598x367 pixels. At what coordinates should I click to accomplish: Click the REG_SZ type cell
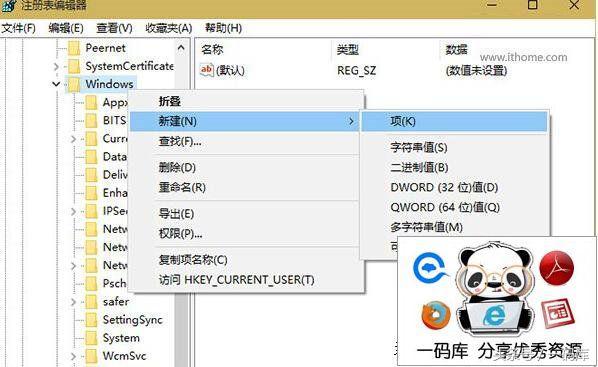(357, 71)
